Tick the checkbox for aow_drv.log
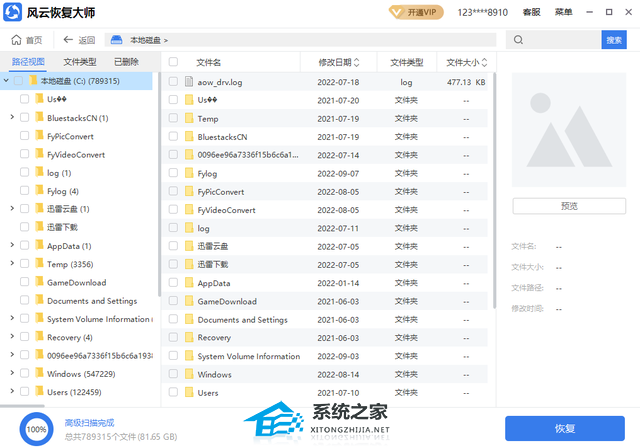Viewport: 640px width, 448px height. coord(173,82)
